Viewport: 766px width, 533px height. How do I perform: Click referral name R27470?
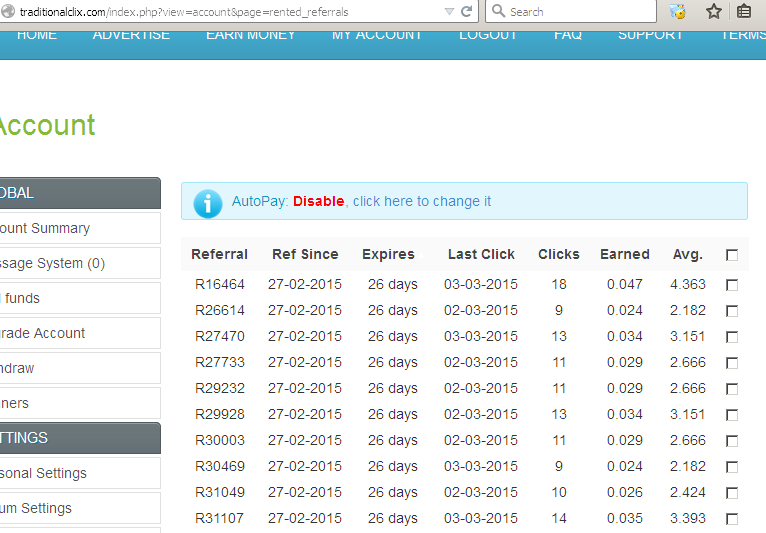[x=219, y=336]
